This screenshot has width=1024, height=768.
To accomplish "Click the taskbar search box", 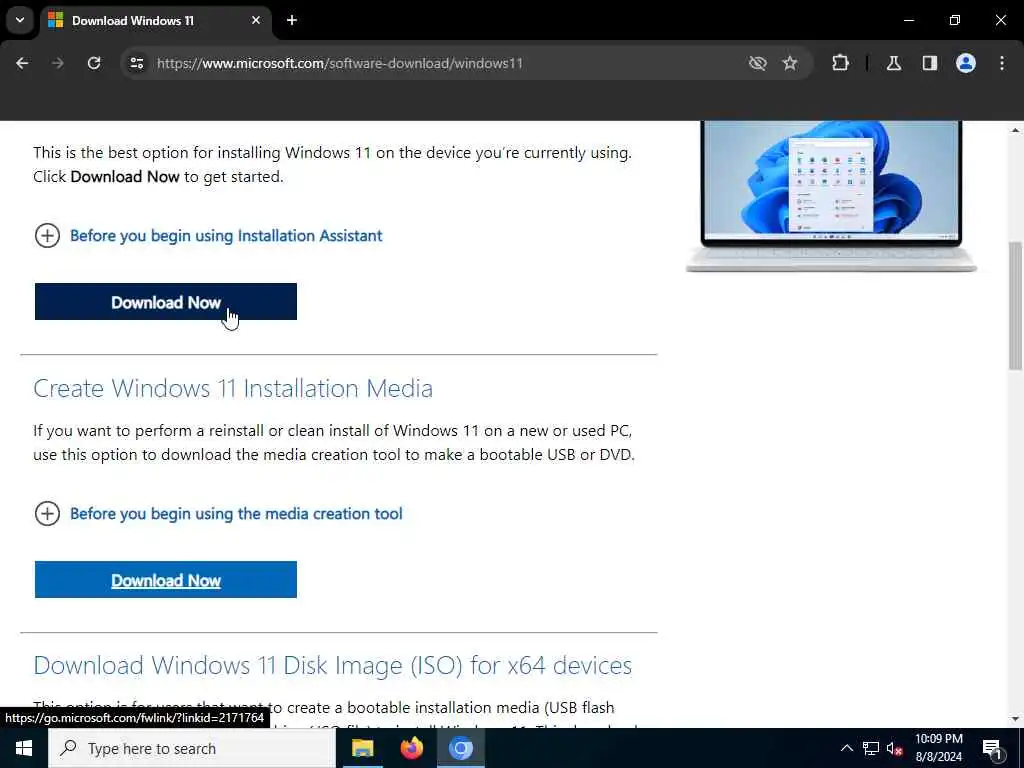I will click(192, 748).
